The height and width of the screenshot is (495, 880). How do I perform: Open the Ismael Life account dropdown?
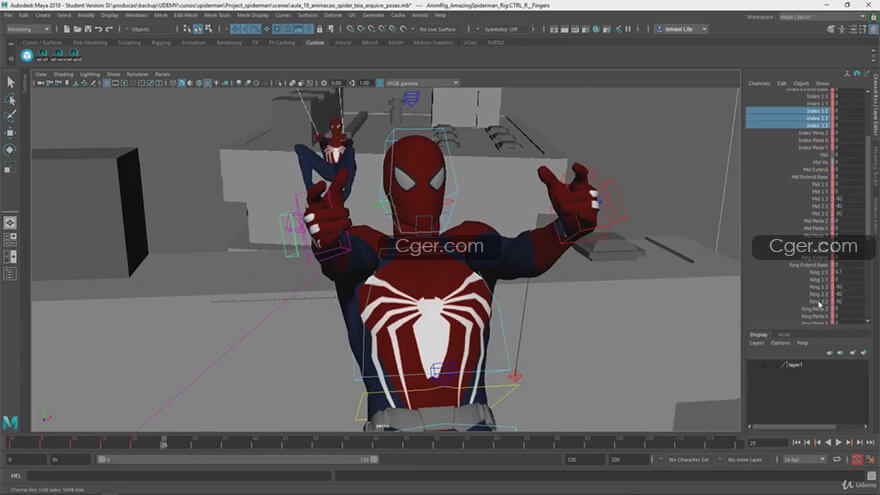coord(682,29)
